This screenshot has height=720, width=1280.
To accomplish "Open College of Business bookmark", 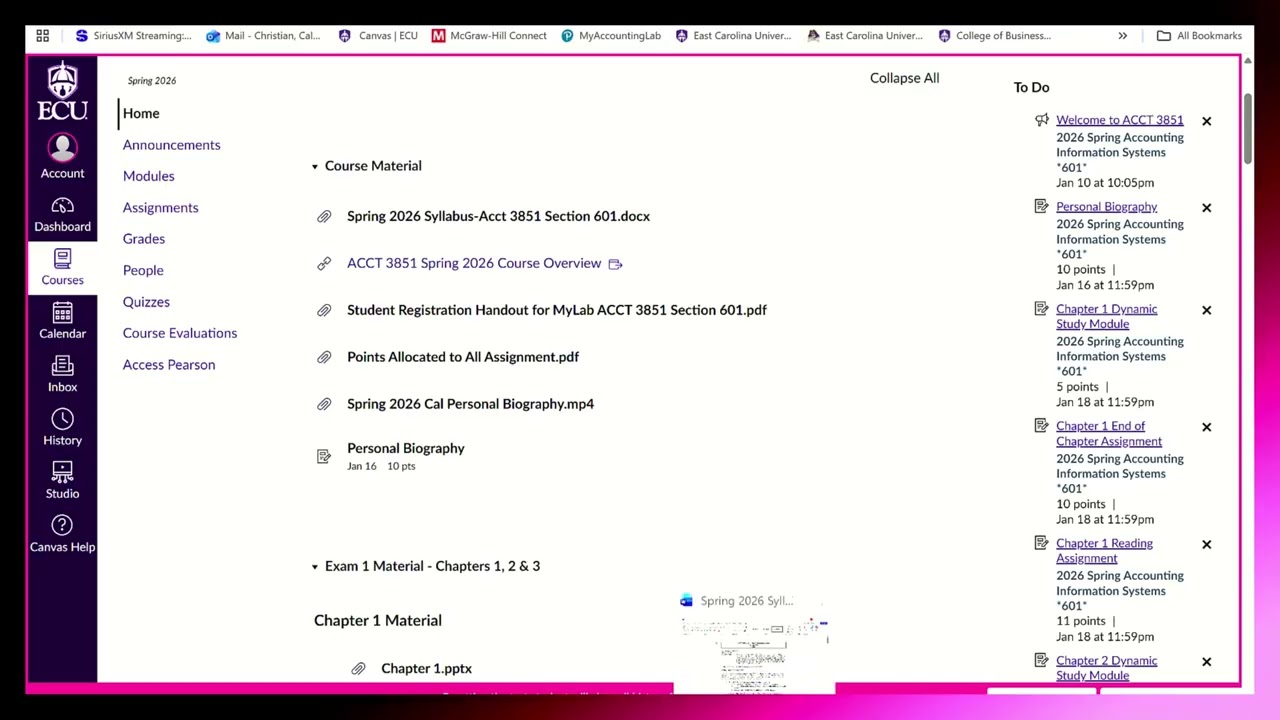I will coord(994,36).
